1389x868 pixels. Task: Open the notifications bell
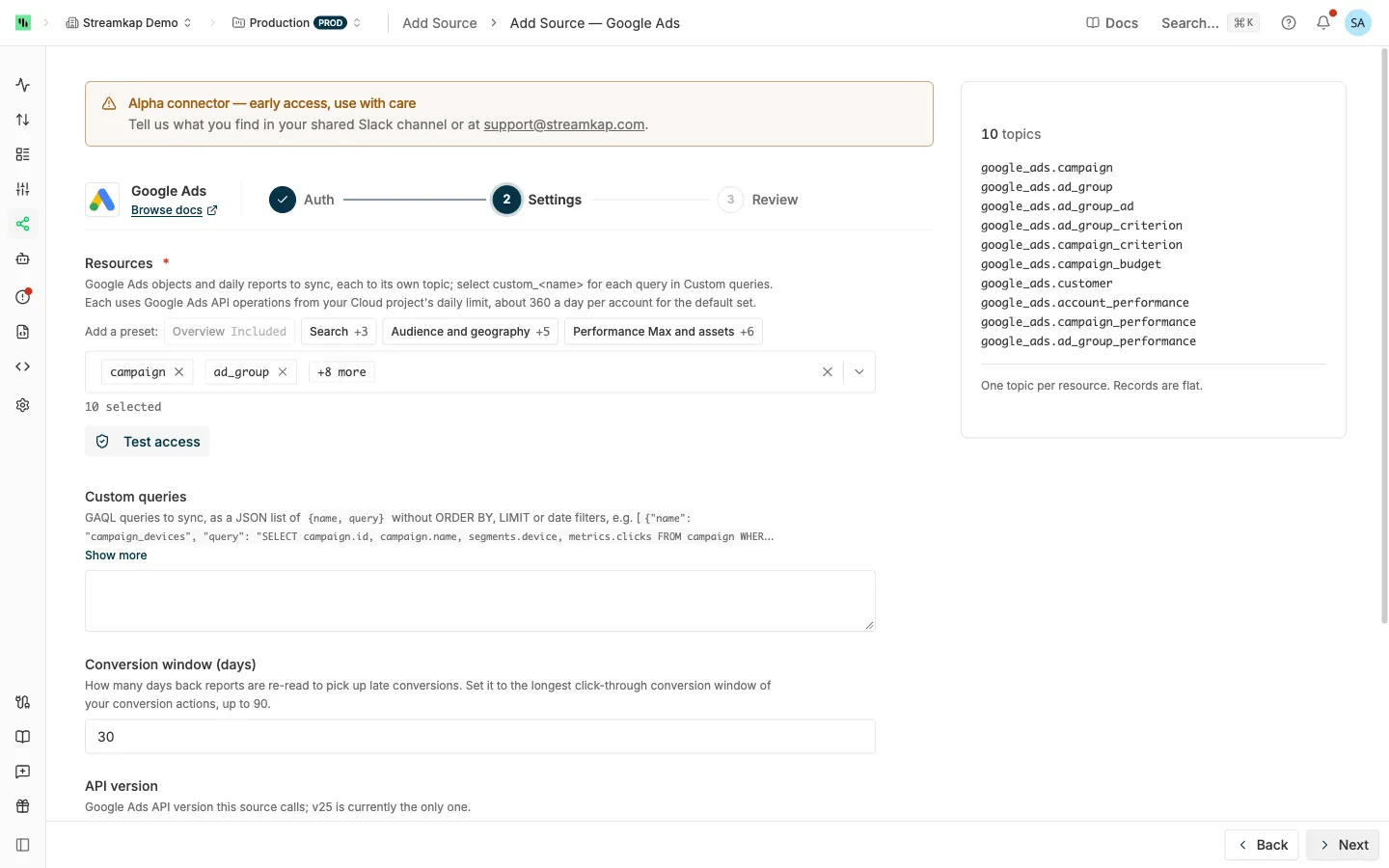tap(1323, 22)
